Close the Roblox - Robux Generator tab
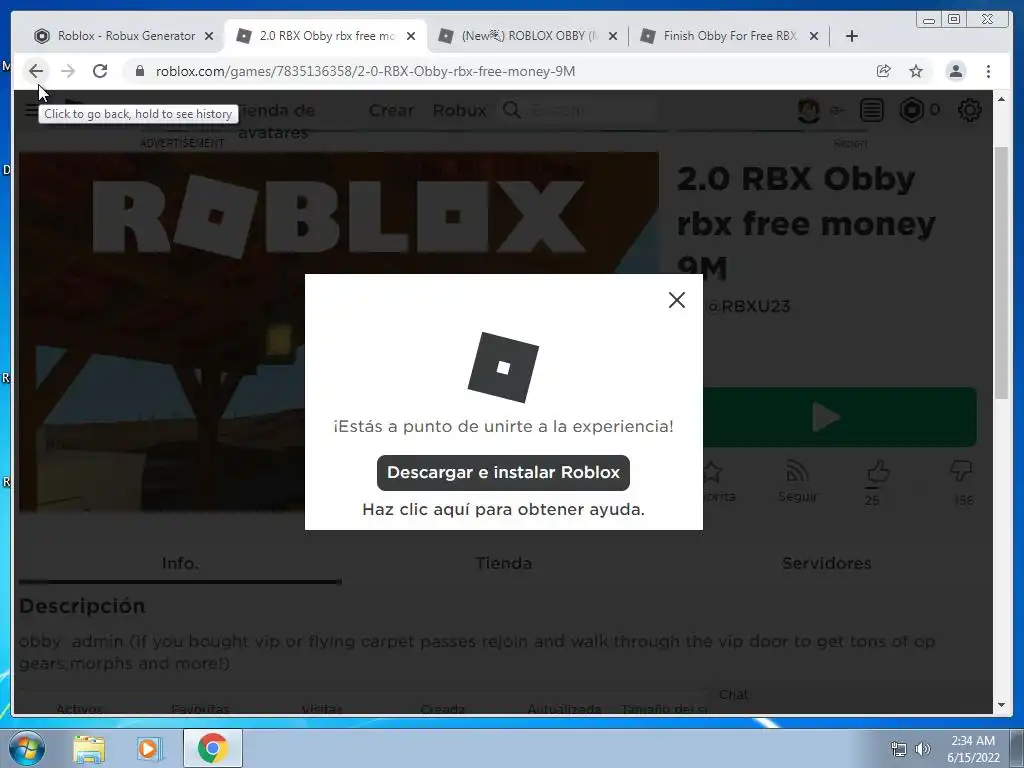1024x768 pixels. (x=209, y=36)
